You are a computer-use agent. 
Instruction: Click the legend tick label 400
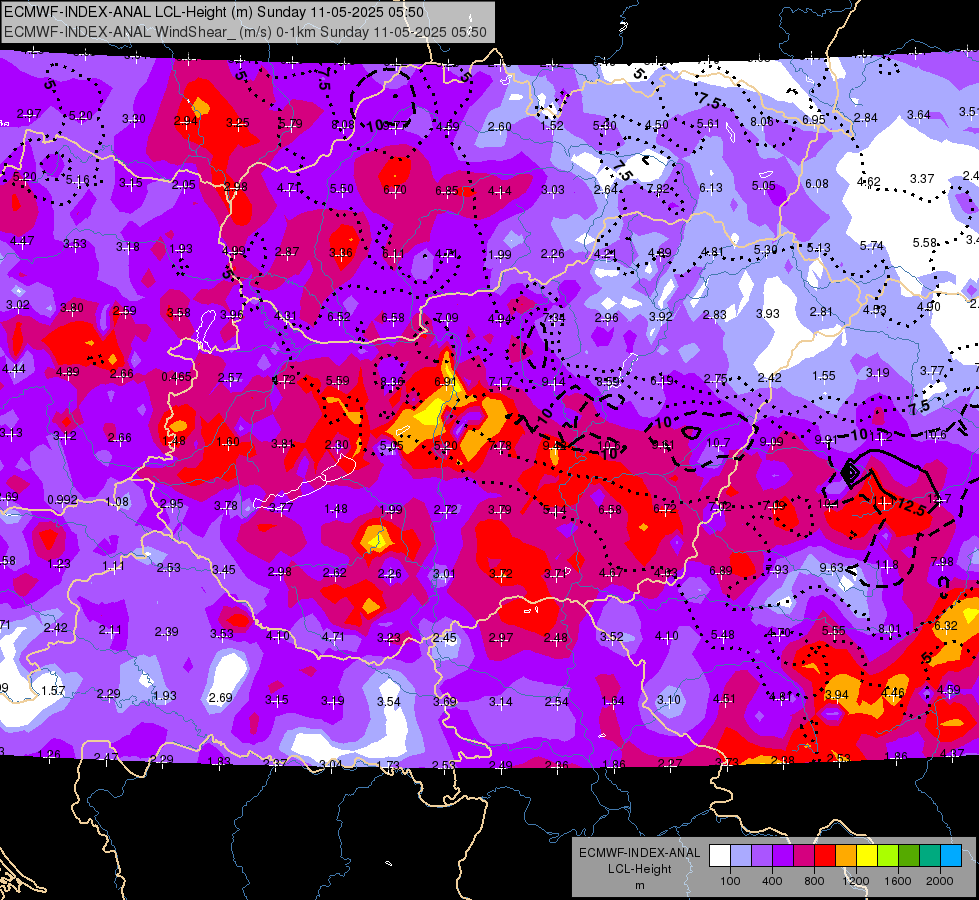point(772,881)
